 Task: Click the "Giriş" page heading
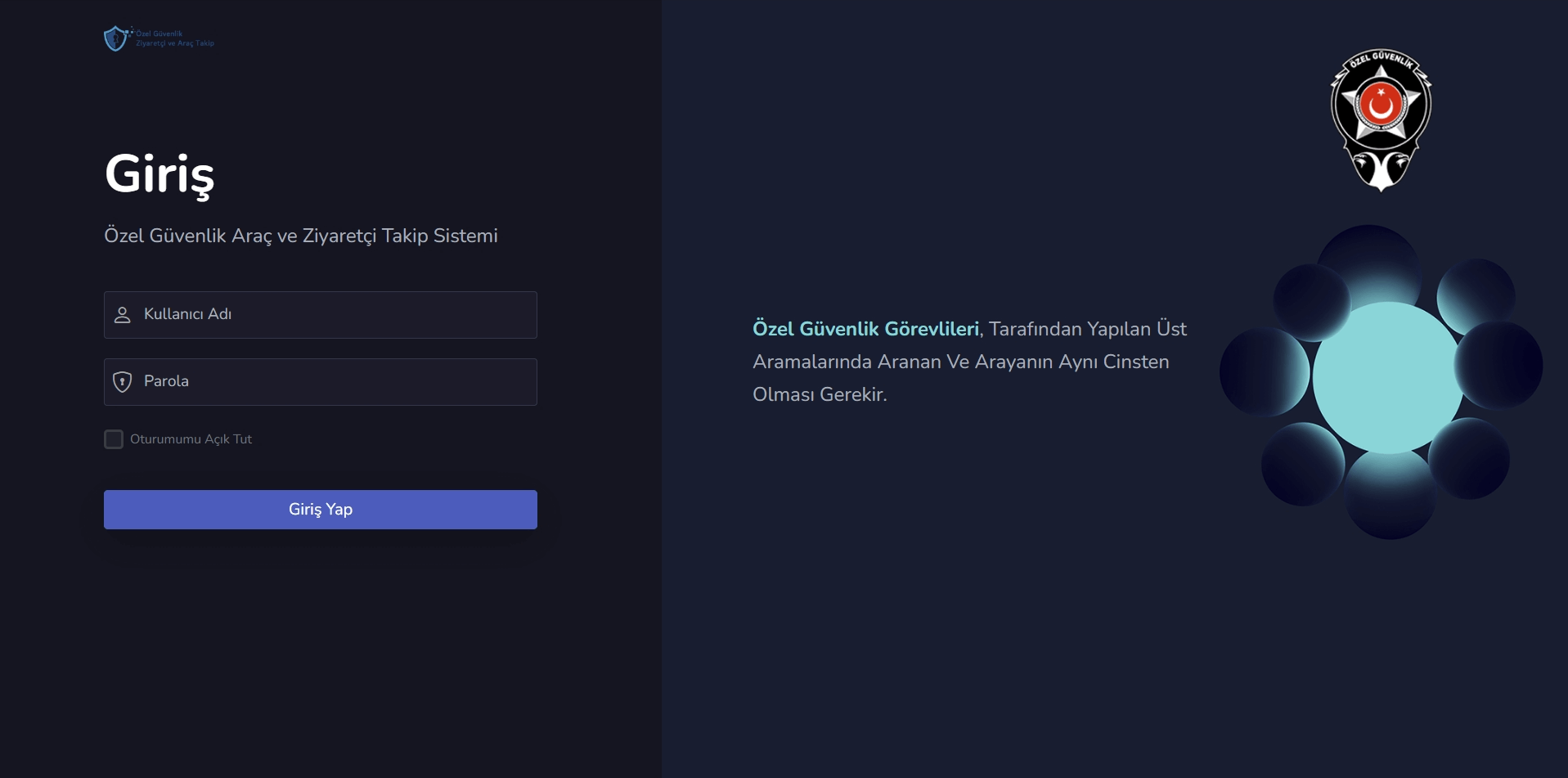[x=159, y=174]
